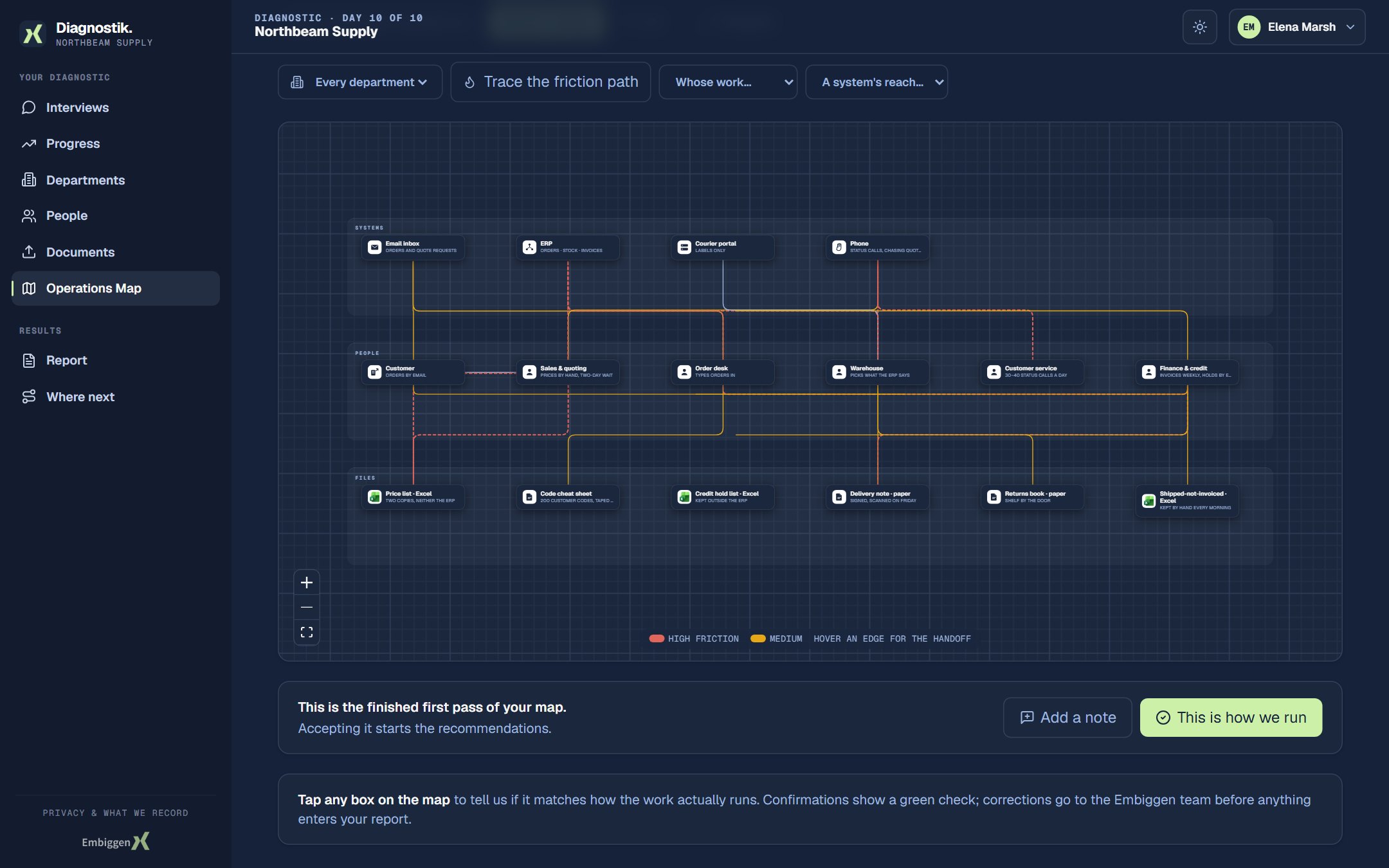Image resolution: width=1389 pixels, height=868 pixels.
Task: Select the Phone system node
Action: (x=878, y=247)
